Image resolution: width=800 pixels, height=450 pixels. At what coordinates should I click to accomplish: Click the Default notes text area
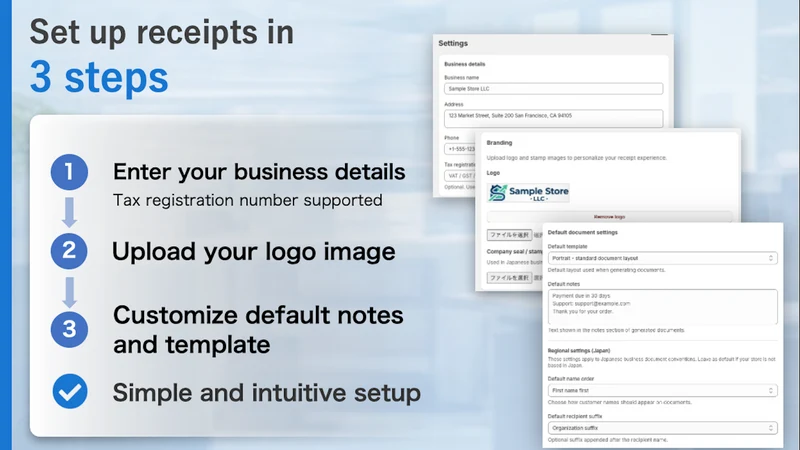[x=663, y=307]
